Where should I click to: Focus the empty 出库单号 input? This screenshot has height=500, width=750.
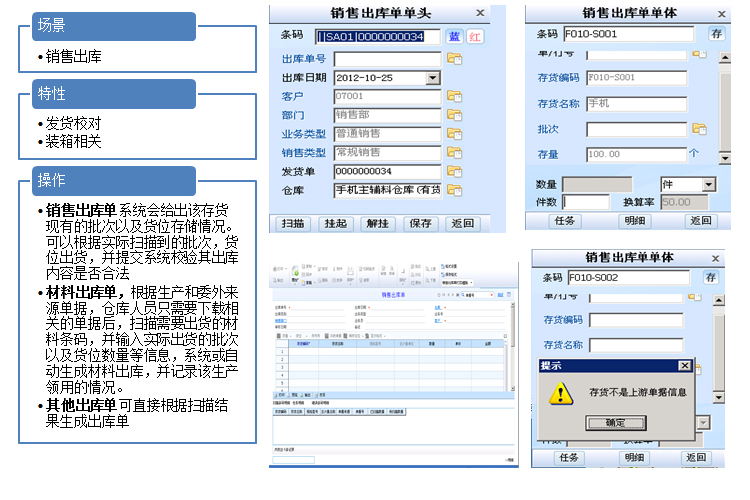pyautogui.click(x=387, y=59)
